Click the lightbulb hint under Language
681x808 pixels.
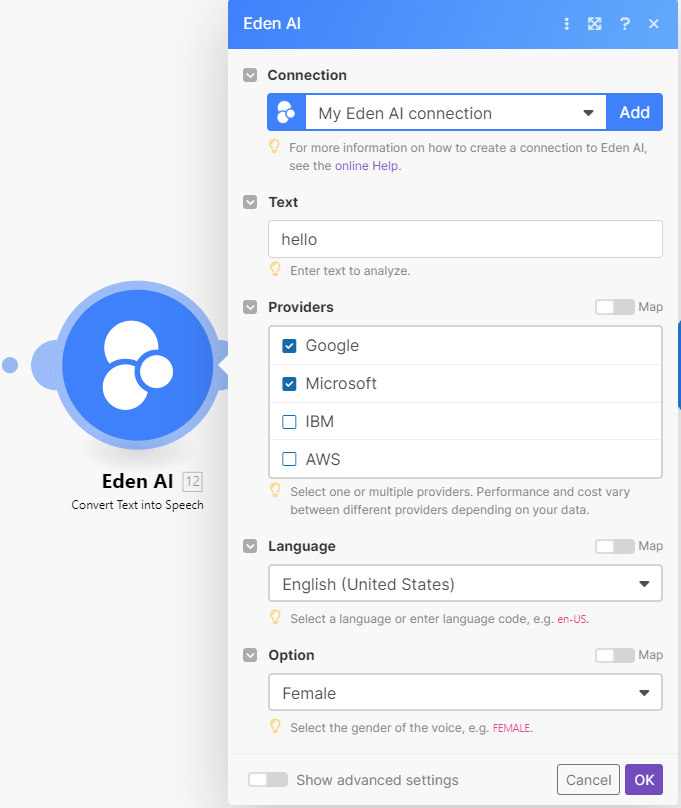click(276, 617)
